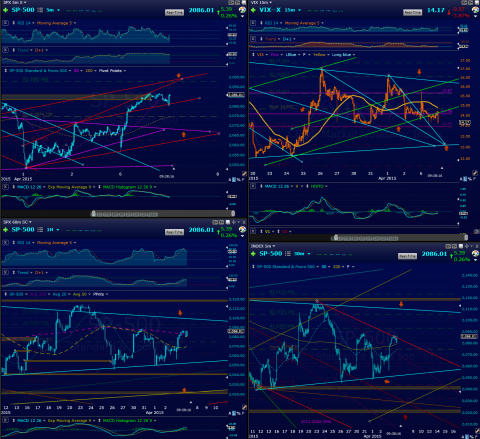Viewport: 480px width, 439px height.
Task: Click SP-500 symbol name in 5m chart
Action: pos(23,10)
